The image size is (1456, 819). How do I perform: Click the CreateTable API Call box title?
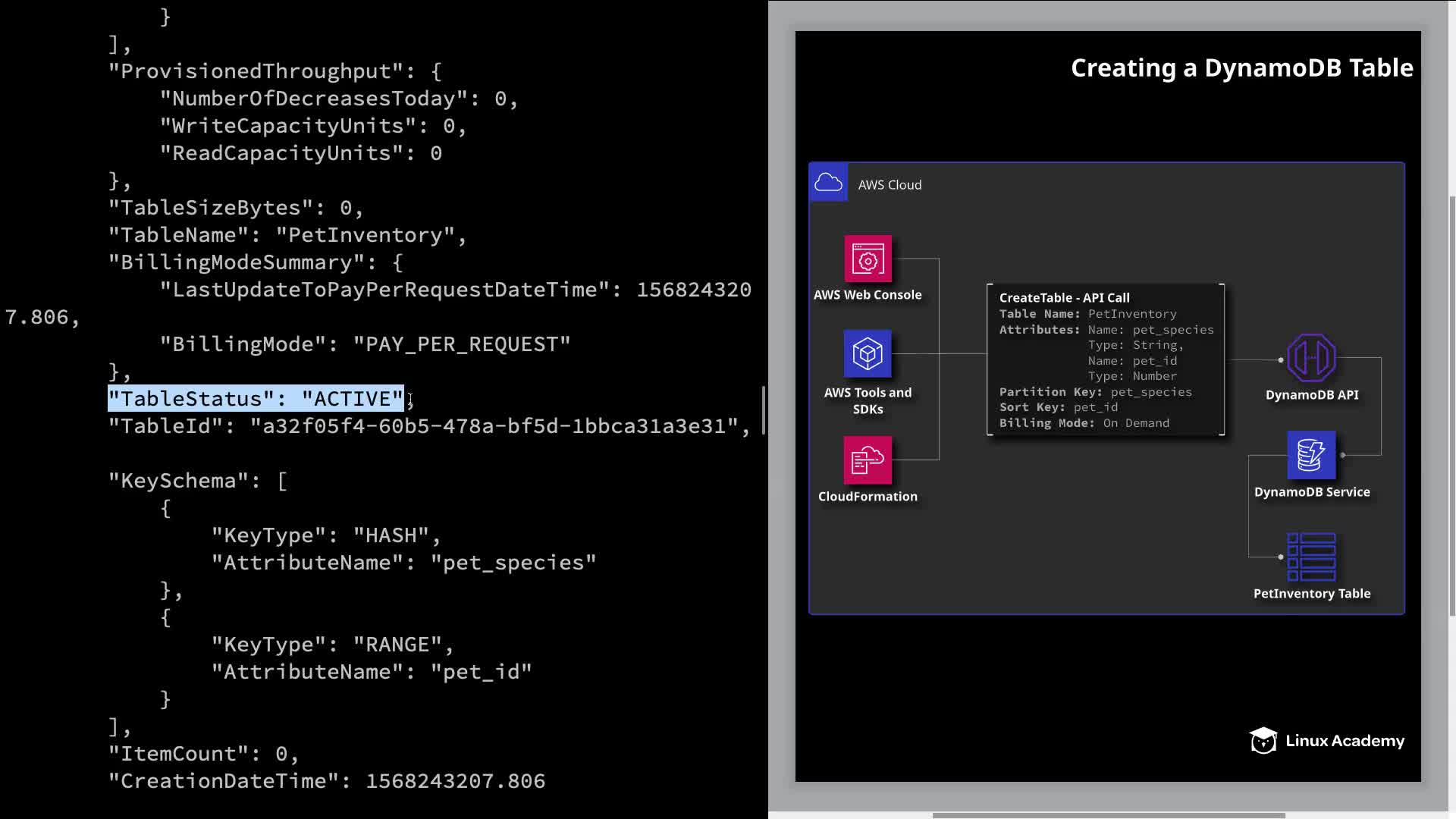pos(1064,298)
